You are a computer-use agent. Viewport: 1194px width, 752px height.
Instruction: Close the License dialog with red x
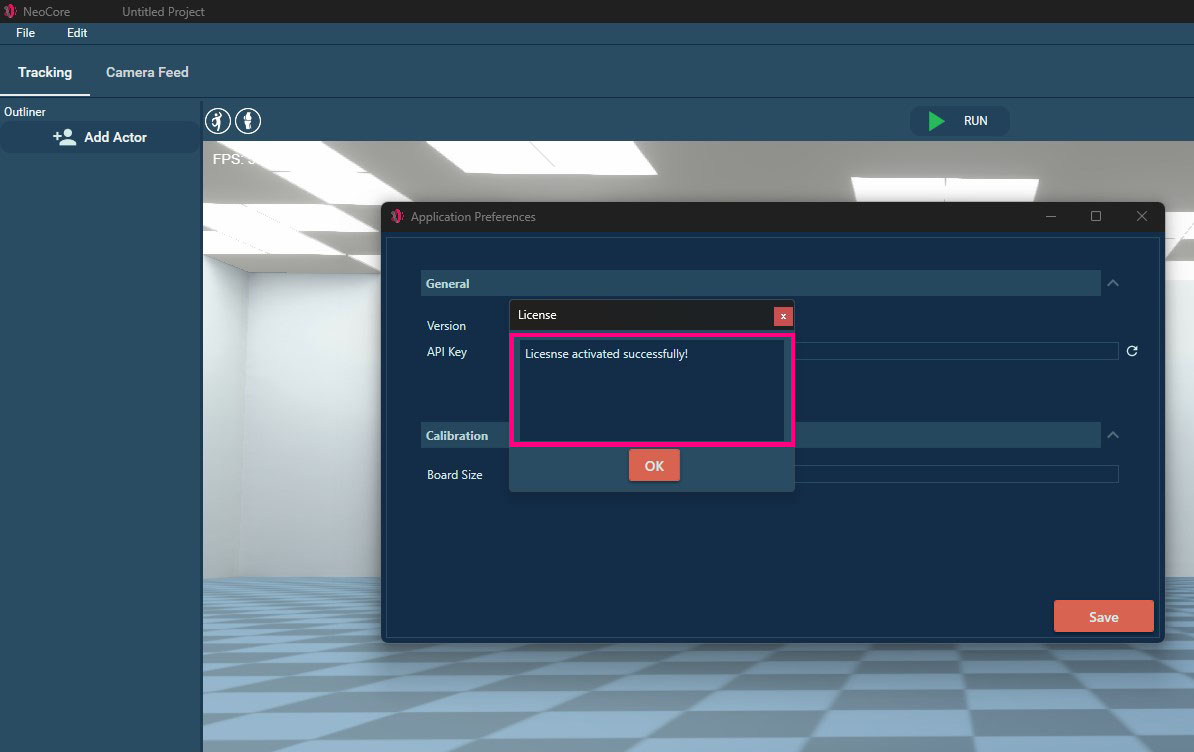tap(783, 316)
